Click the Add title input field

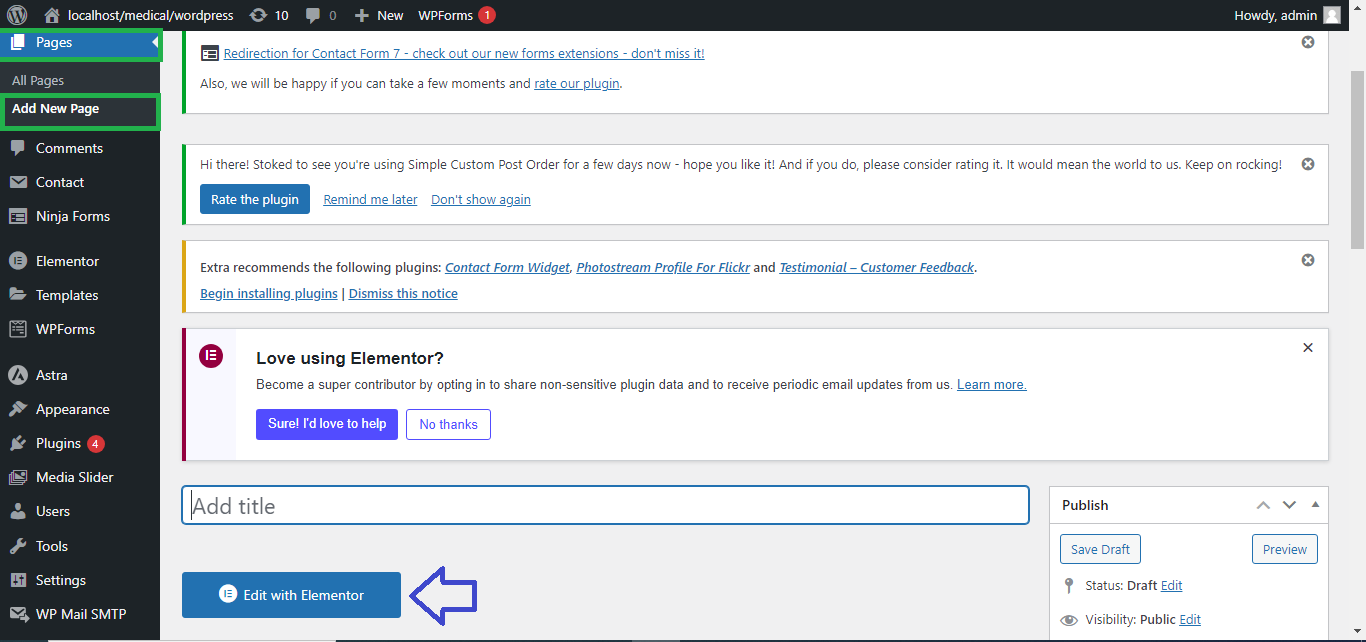(x=605, y=506)
